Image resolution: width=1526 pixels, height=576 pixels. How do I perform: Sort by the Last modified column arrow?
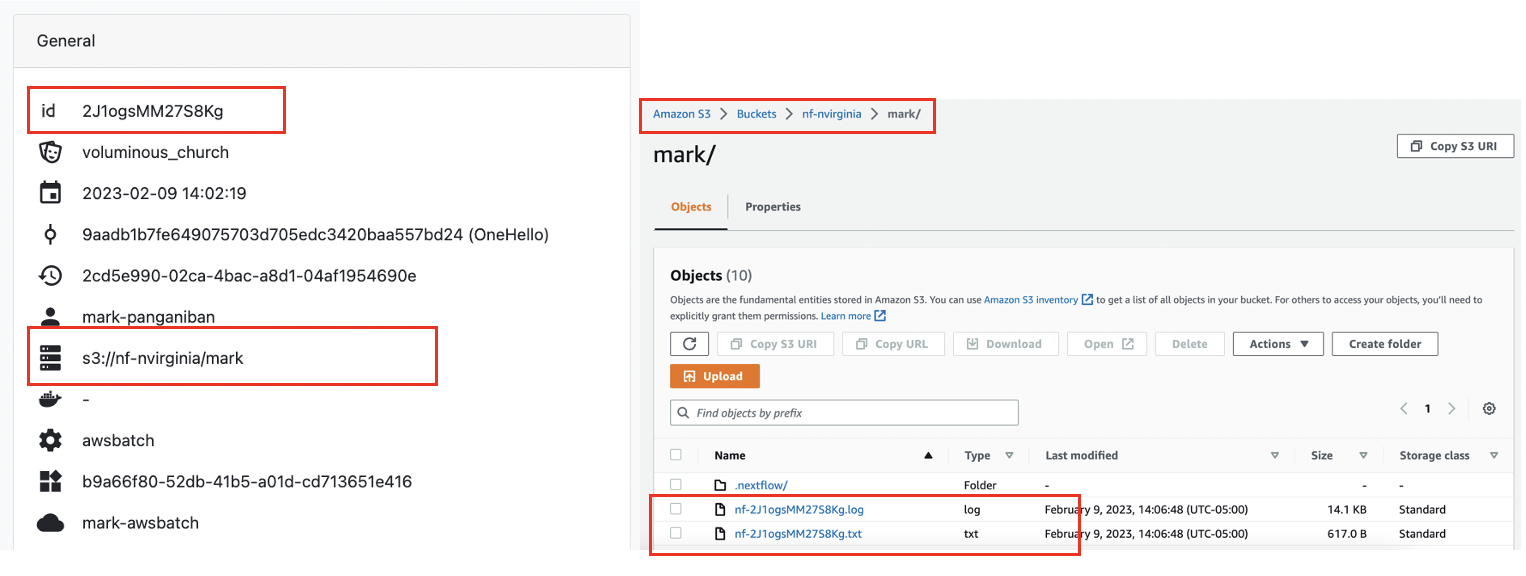(x=1275, y=455)
